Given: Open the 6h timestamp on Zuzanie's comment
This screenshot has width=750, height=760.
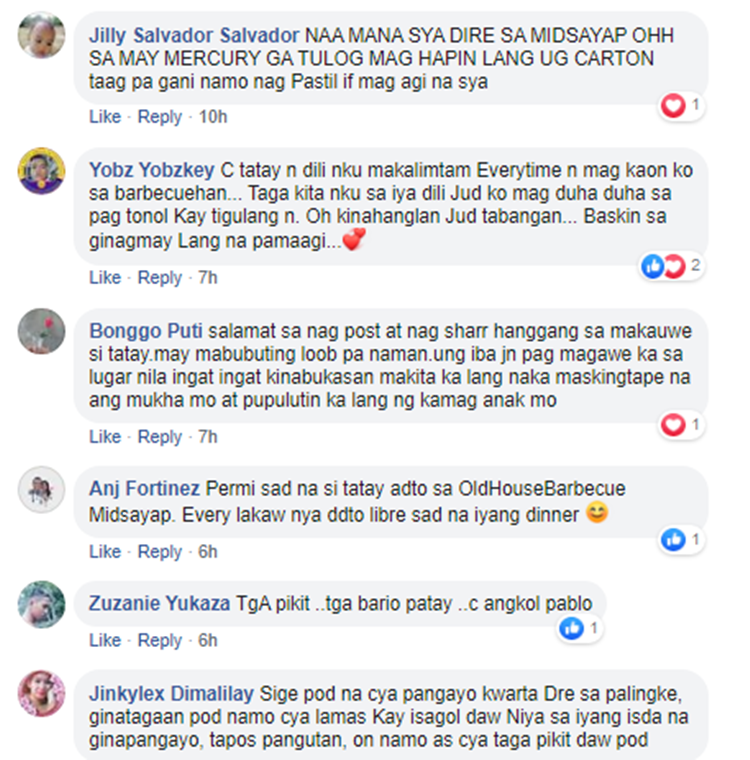Looking at the screenshot, I should (x=207, y=640).
